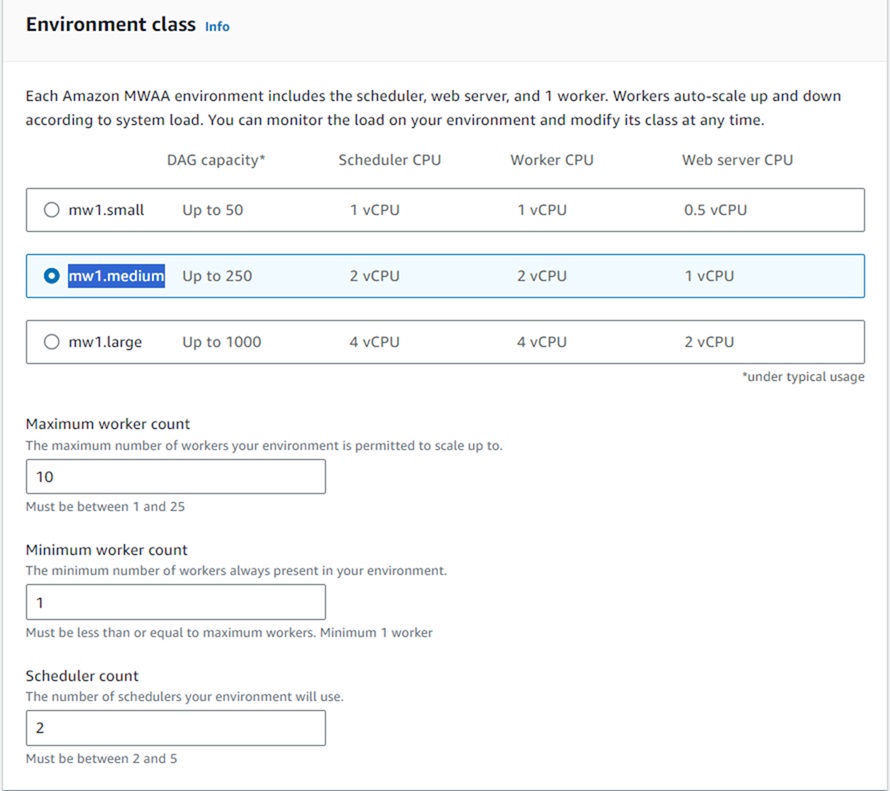Click the Environment class heading
This screenshot has height=791, width=890.
tap(110, 25)
